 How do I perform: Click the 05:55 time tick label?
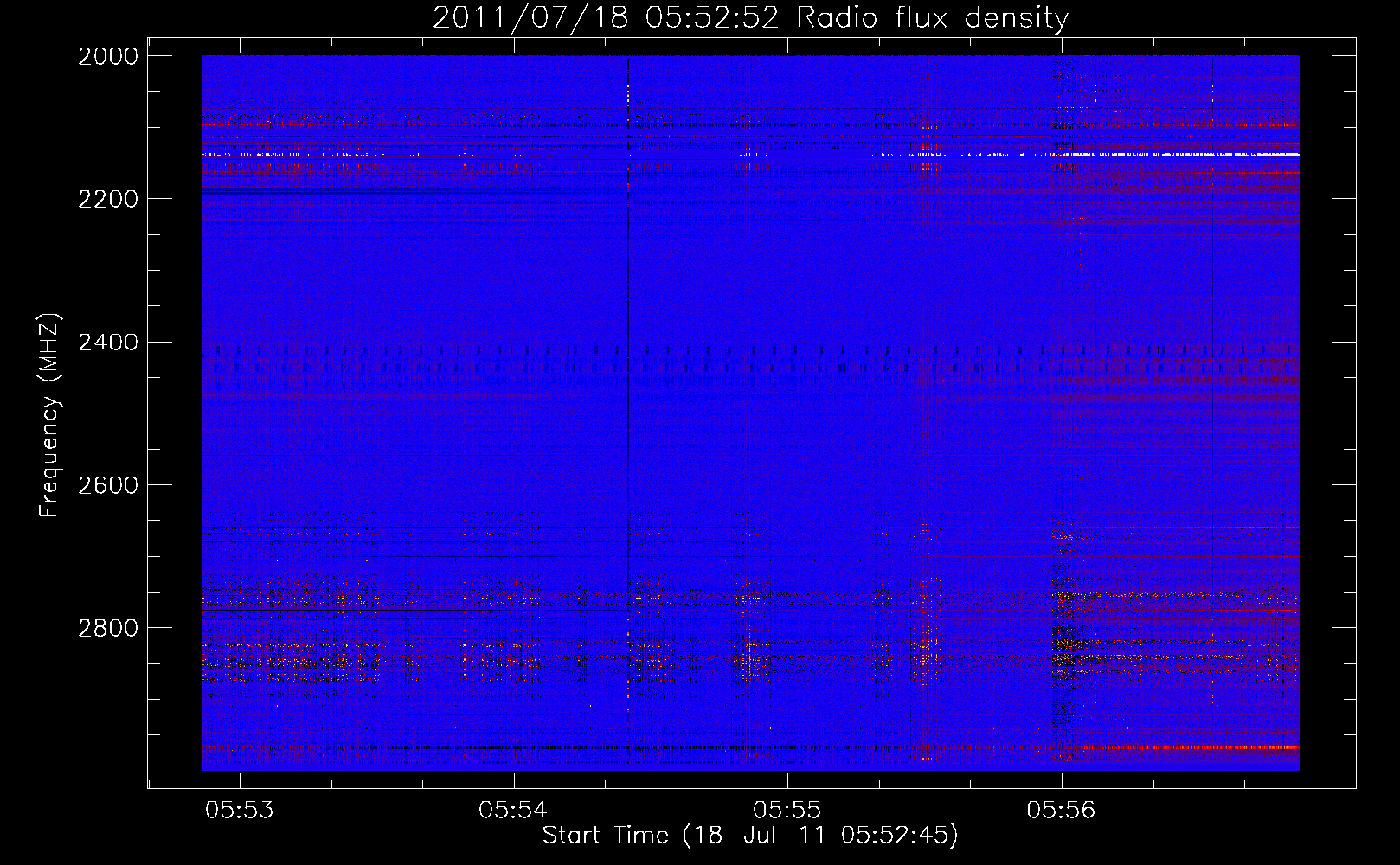click(787, 811)
